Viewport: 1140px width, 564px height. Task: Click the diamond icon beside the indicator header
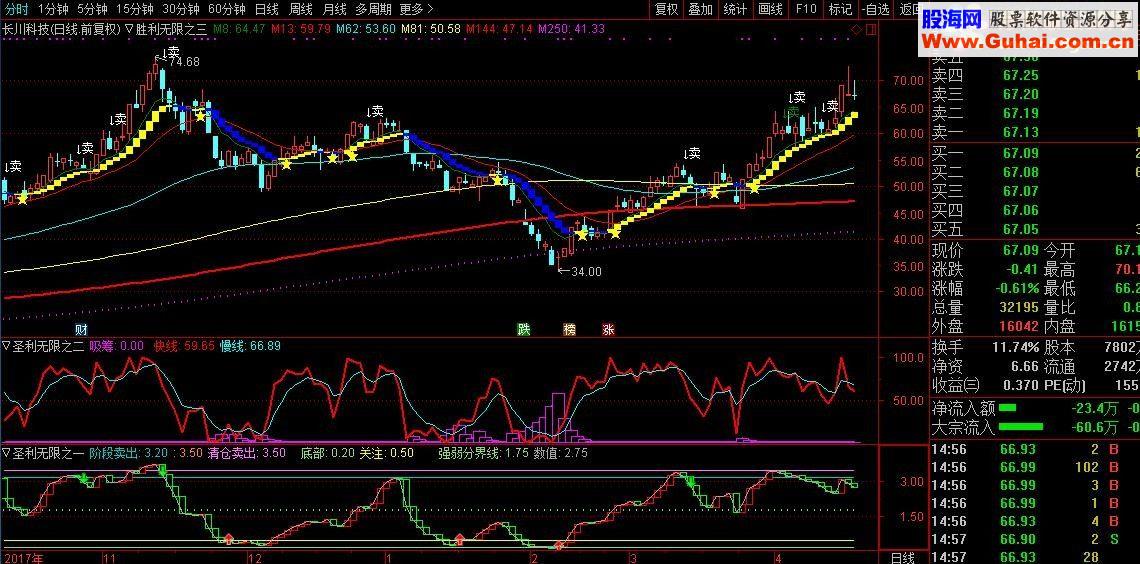(x=857, y=29)
